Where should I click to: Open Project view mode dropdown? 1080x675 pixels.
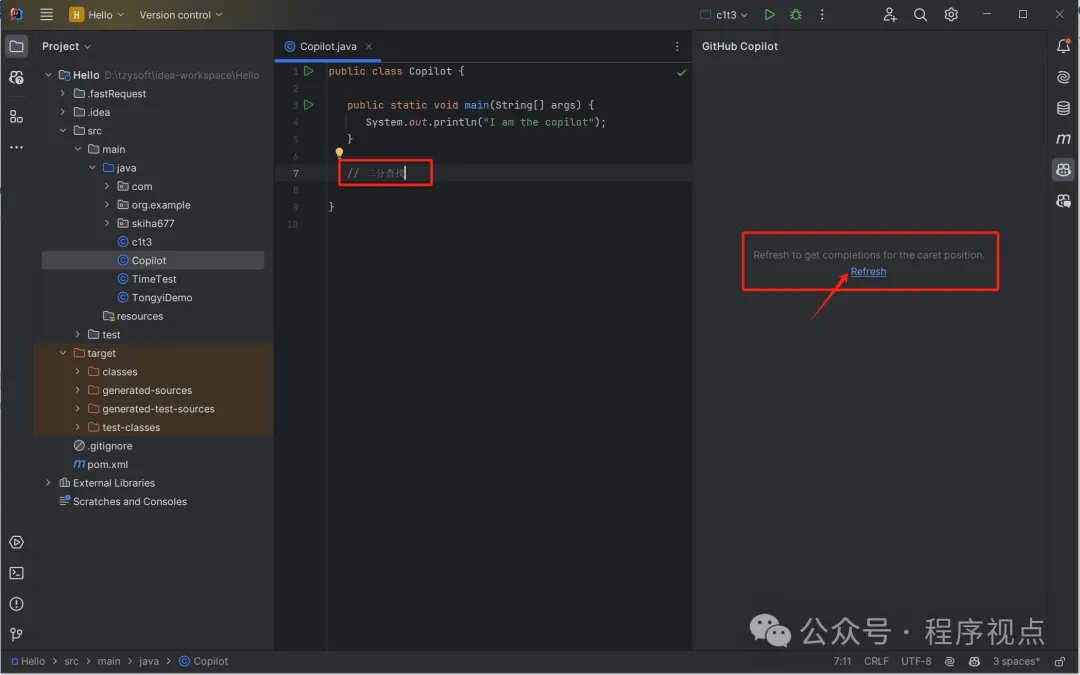(66, 46)
